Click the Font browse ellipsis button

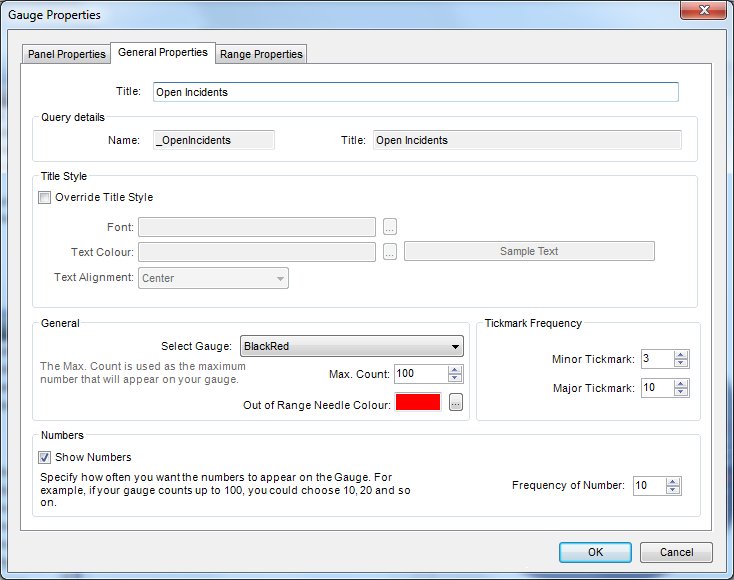click(390, 226)
